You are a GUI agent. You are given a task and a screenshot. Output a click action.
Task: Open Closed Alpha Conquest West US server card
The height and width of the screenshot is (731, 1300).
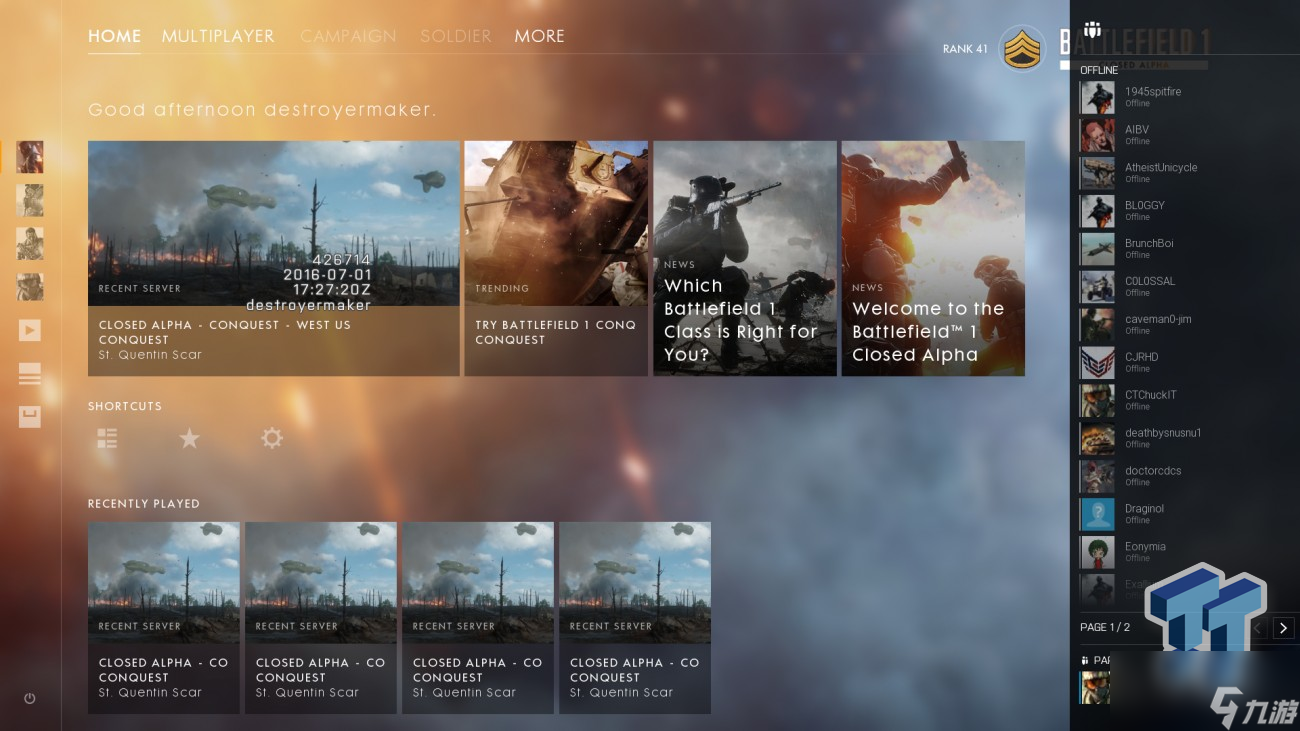[x=274, y=258]
